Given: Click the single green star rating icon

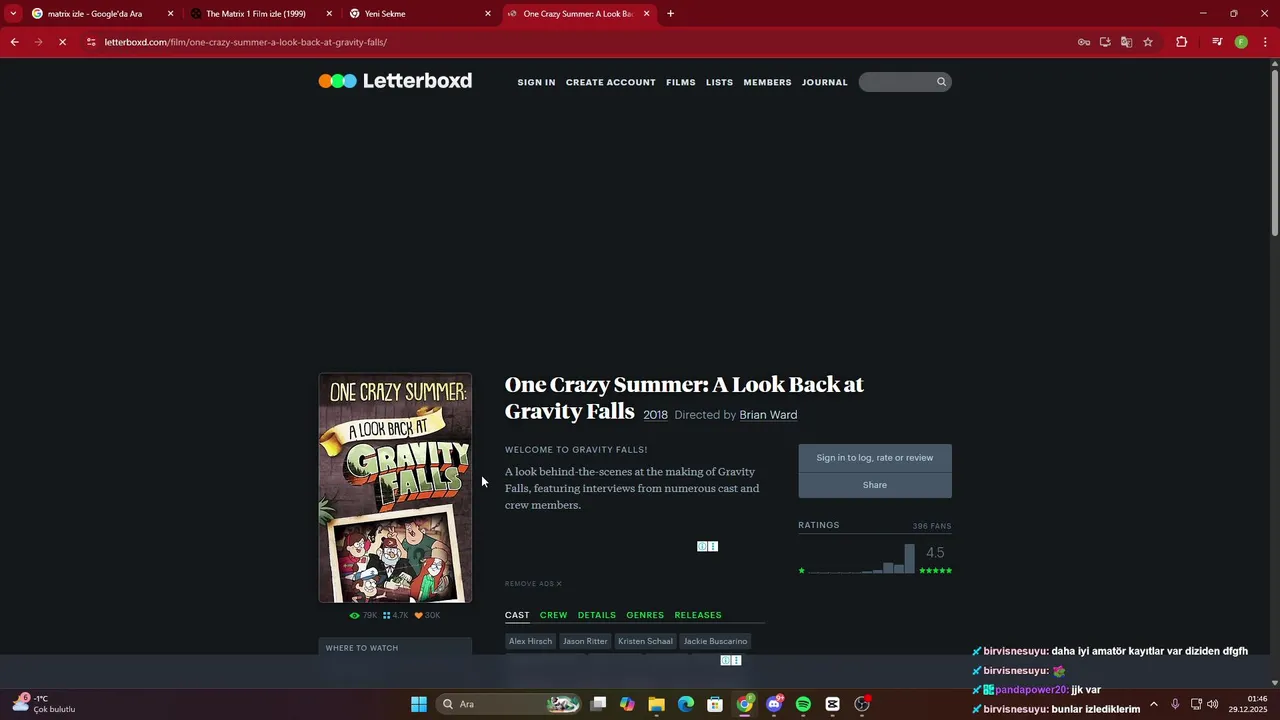Looking at the screenshot, I should coord(801,571).
